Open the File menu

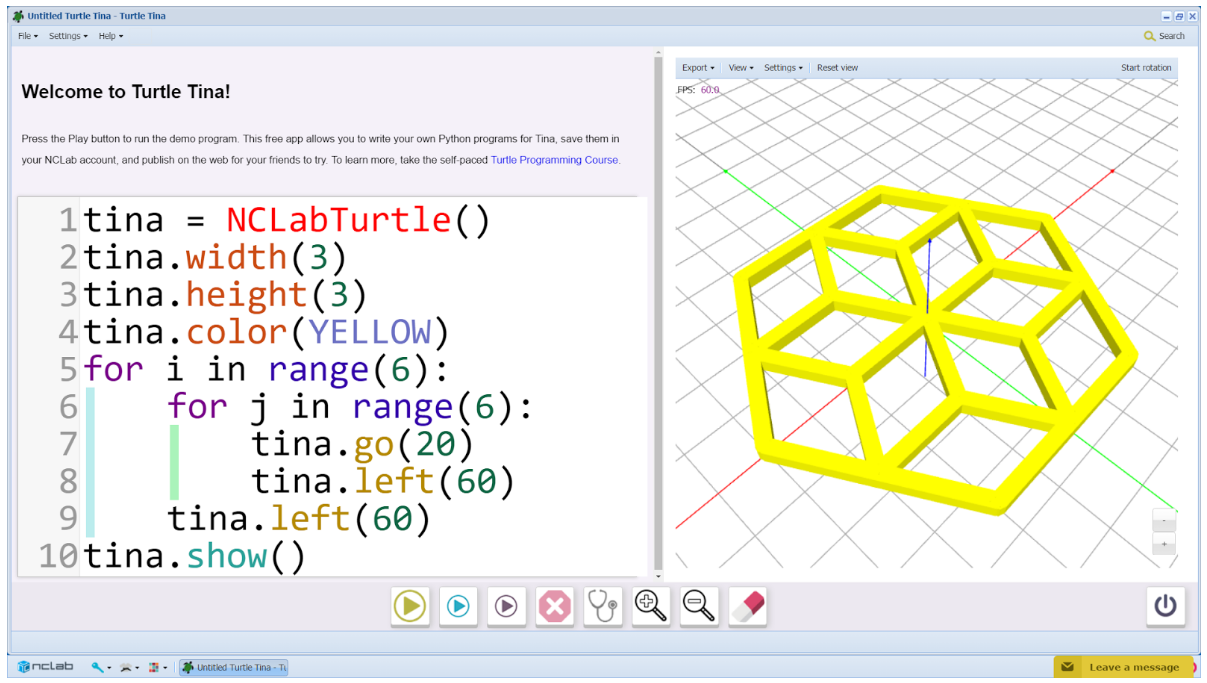pos(27,36)
